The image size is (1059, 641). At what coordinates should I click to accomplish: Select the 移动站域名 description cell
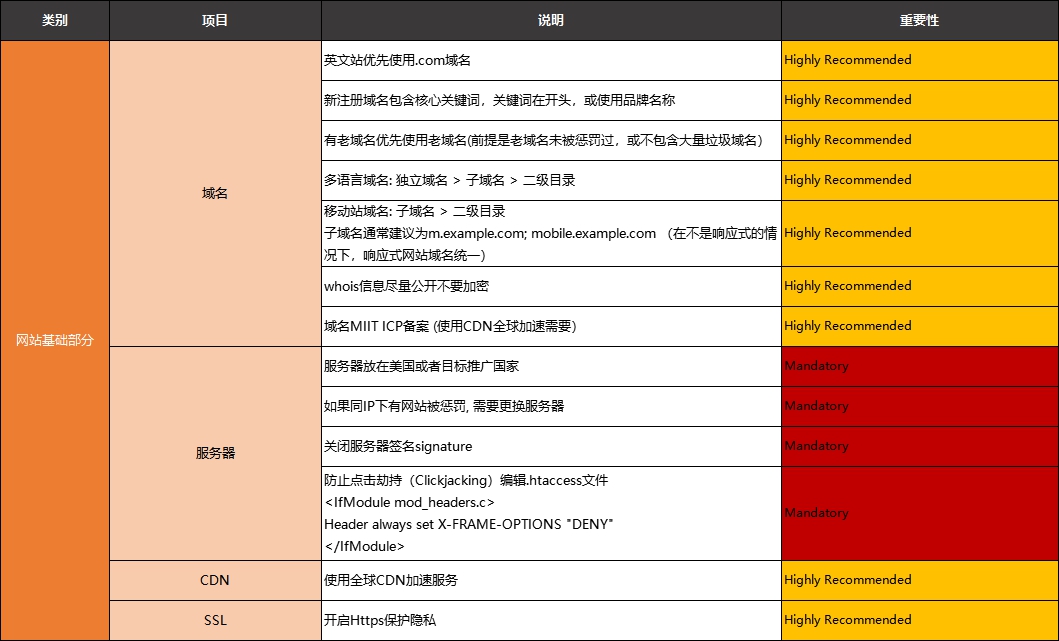[x=551, y=233]
